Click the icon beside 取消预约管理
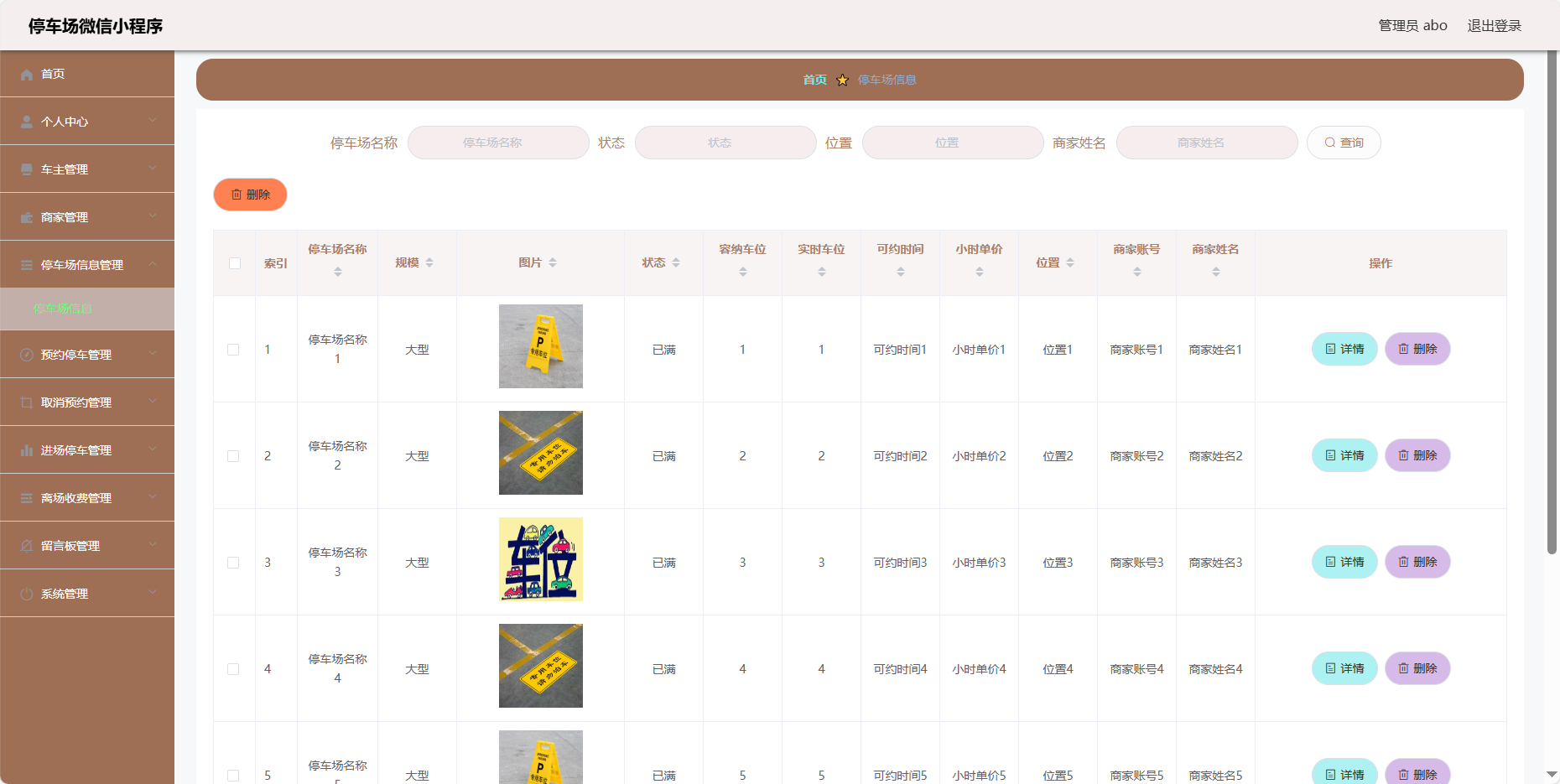Viewport: 1560px width, 784px height. [27, 403]
